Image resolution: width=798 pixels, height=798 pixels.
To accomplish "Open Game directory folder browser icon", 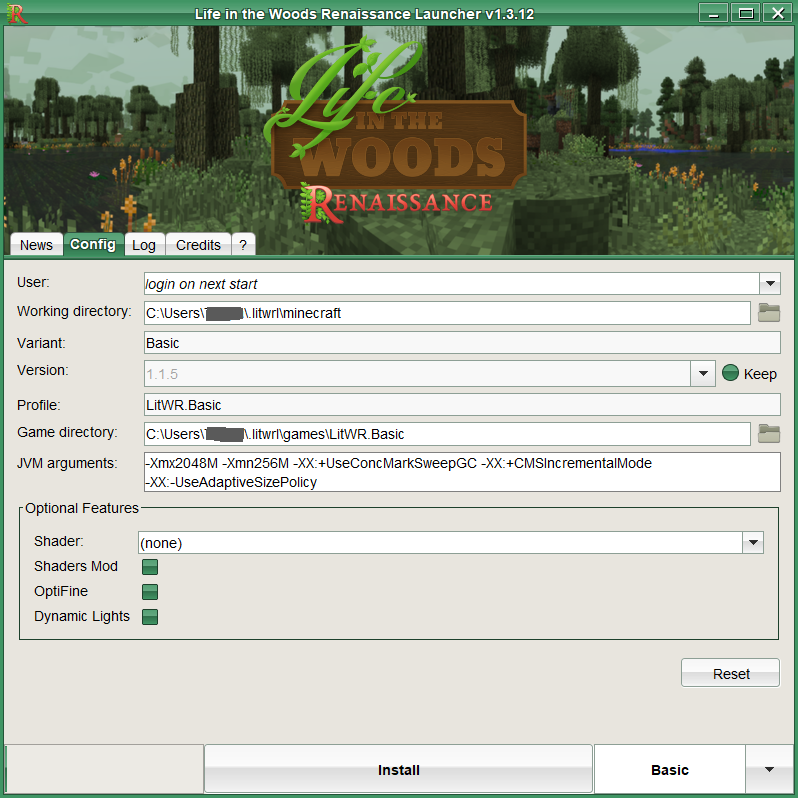I will pyautogui.click(x=768, y=434).
